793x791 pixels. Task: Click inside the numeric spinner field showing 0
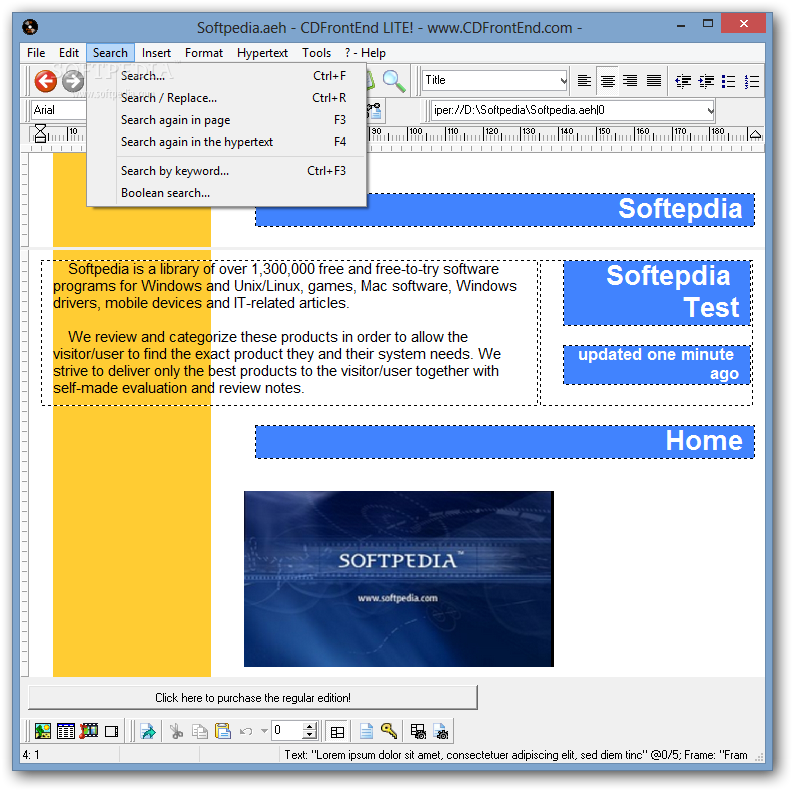point(287,731)
